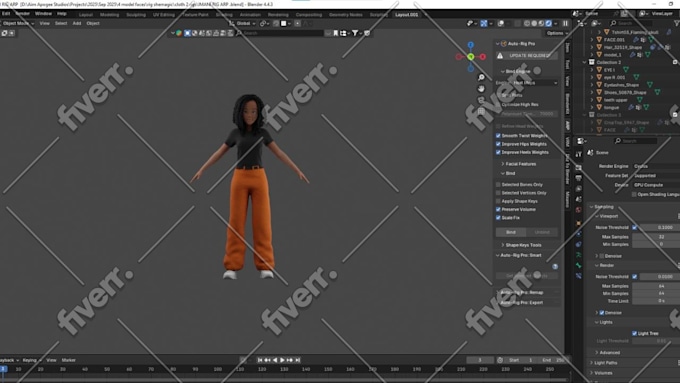The width and height of the screenshot is (680, 383).
Task: Click the viewport zoom magnifier gizmo
Action: 481,77
